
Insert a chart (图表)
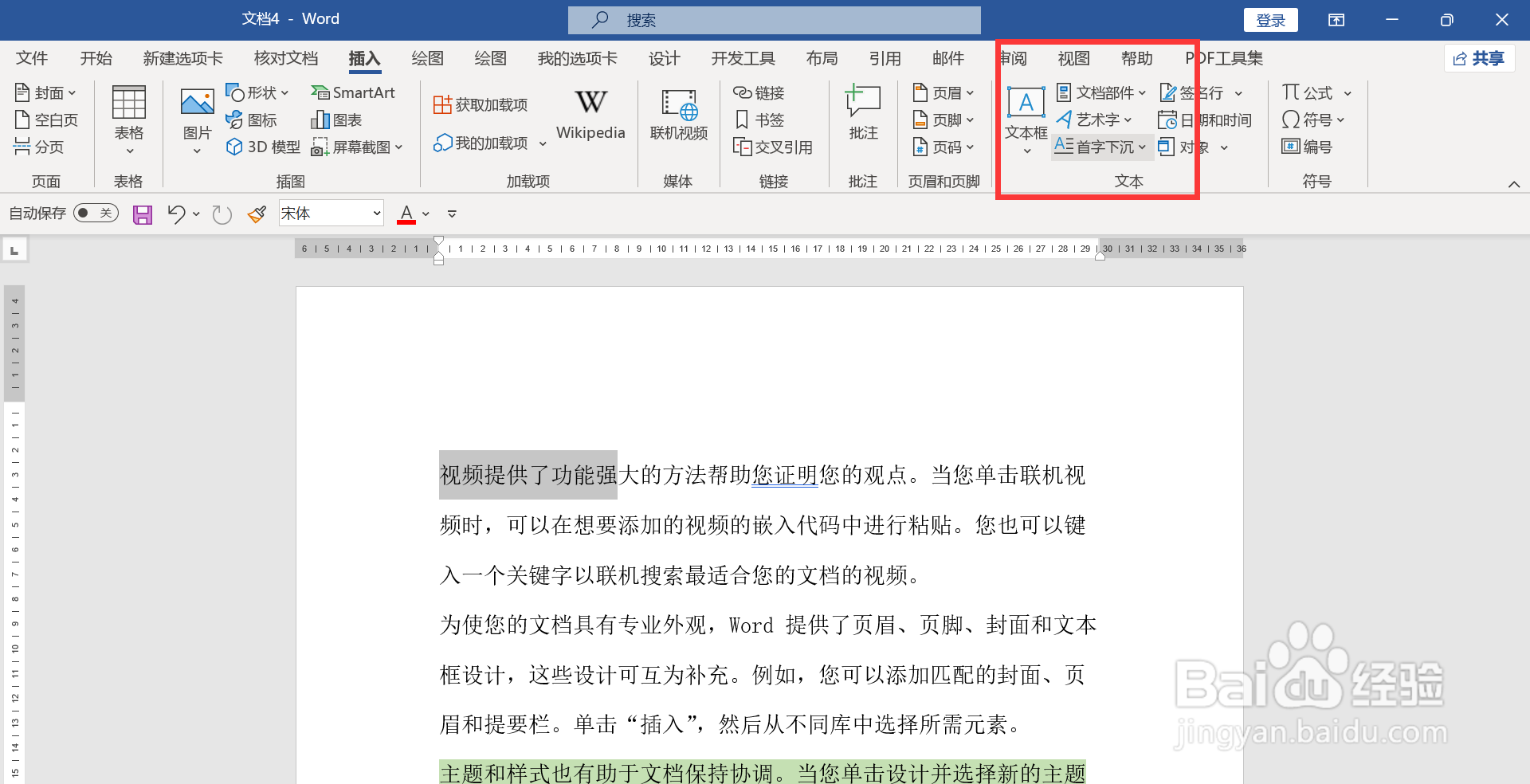coord(336,120)
